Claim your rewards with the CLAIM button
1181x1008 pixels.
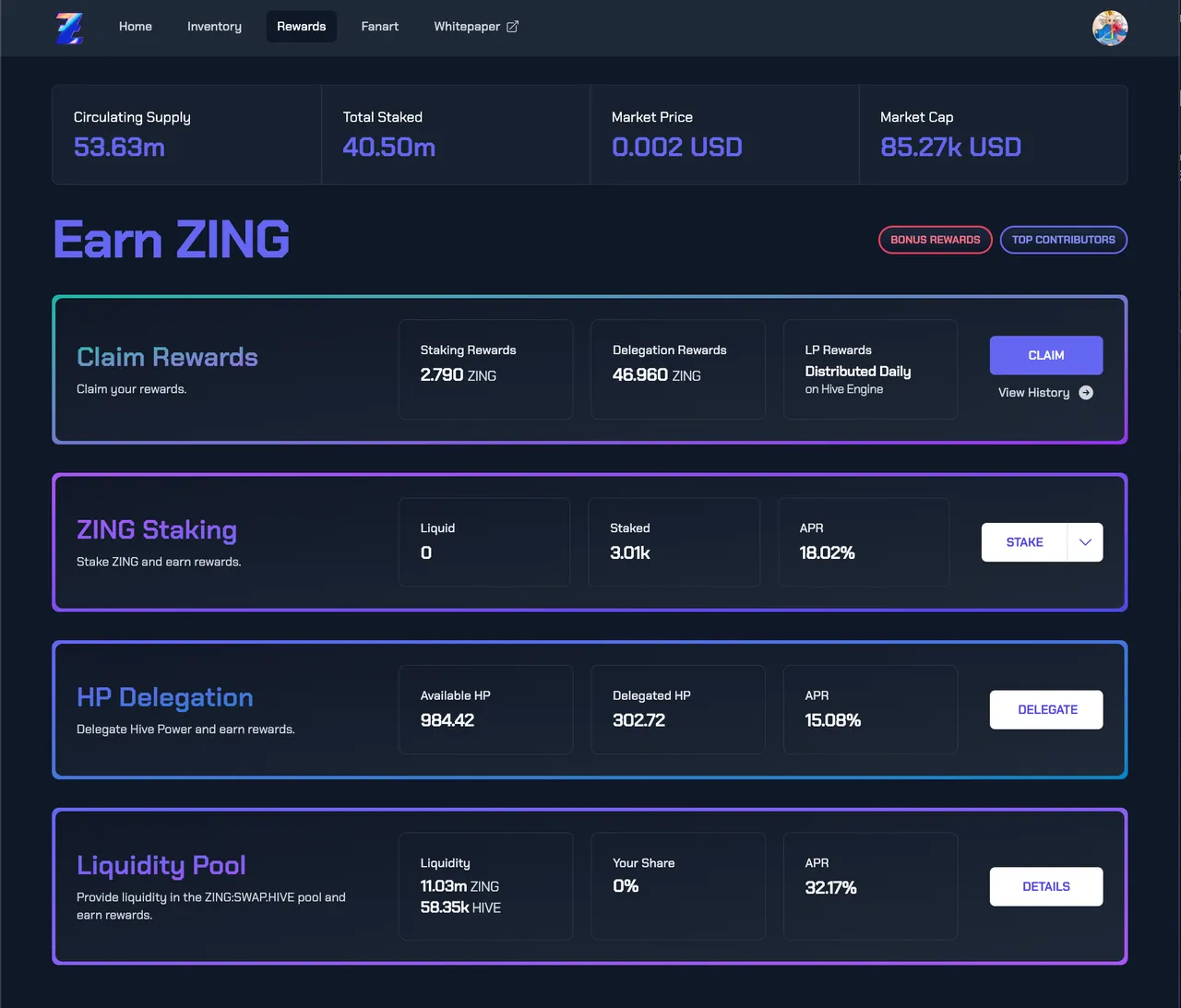[x=1046, y=355]
